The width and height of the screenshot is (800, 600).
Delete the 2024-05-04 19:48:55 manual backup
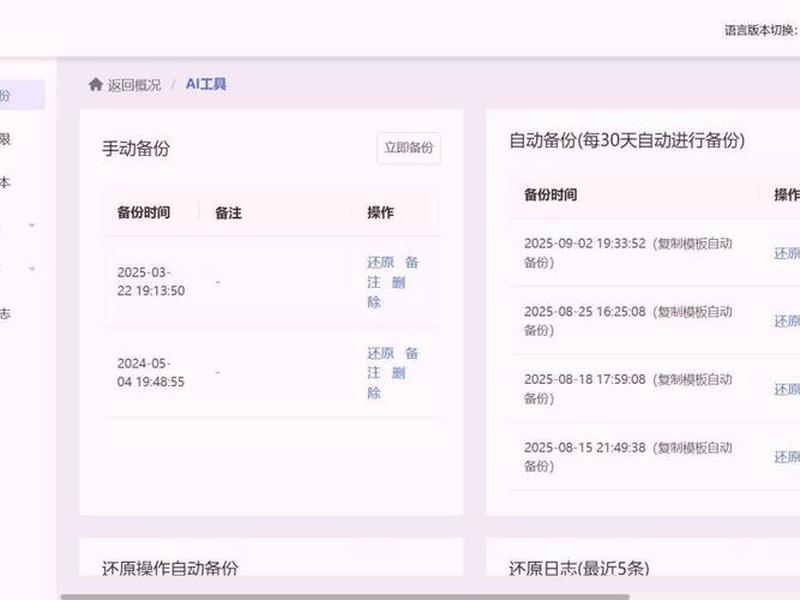(386, 383)
